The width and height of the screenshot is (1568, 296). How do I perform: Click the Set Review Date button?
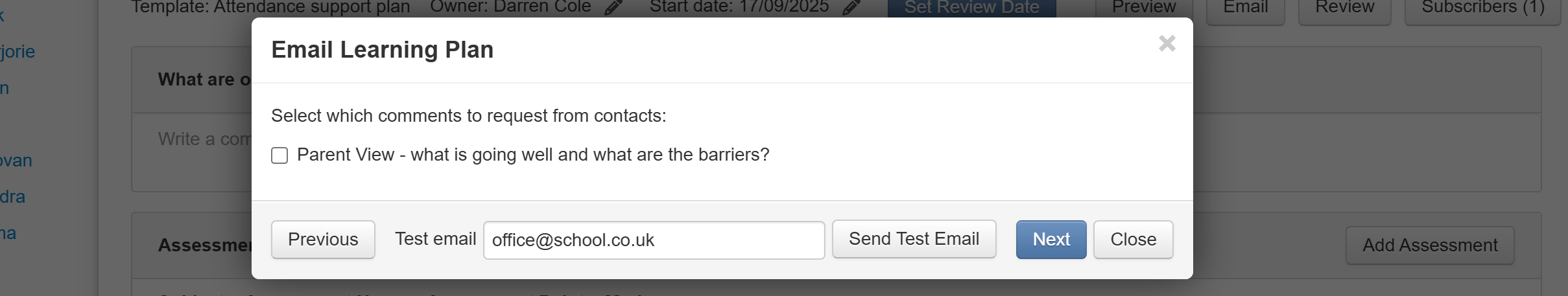point(971,8)
